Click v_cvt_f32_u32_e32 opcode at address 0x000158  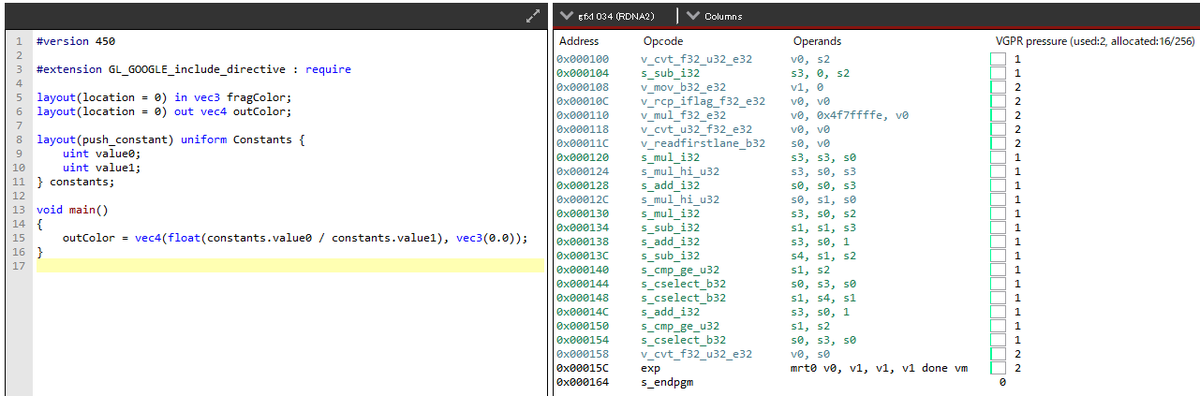[x=696, y=353]
